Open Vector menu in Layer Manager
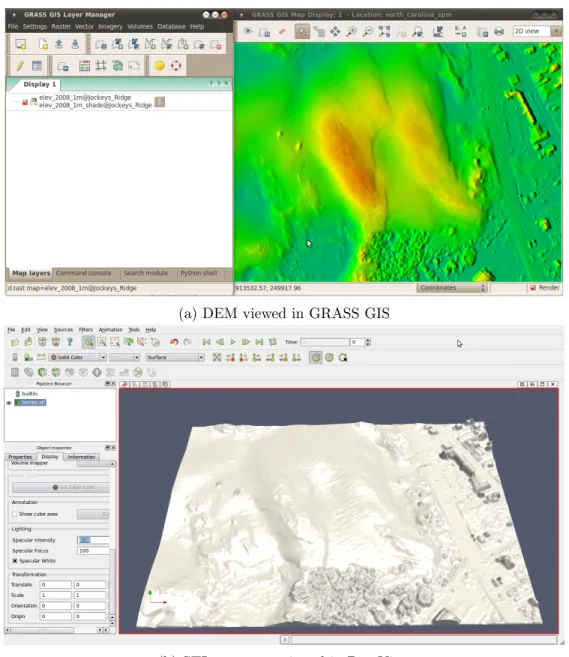The image size is (569, 657). (x=84, y=26)
